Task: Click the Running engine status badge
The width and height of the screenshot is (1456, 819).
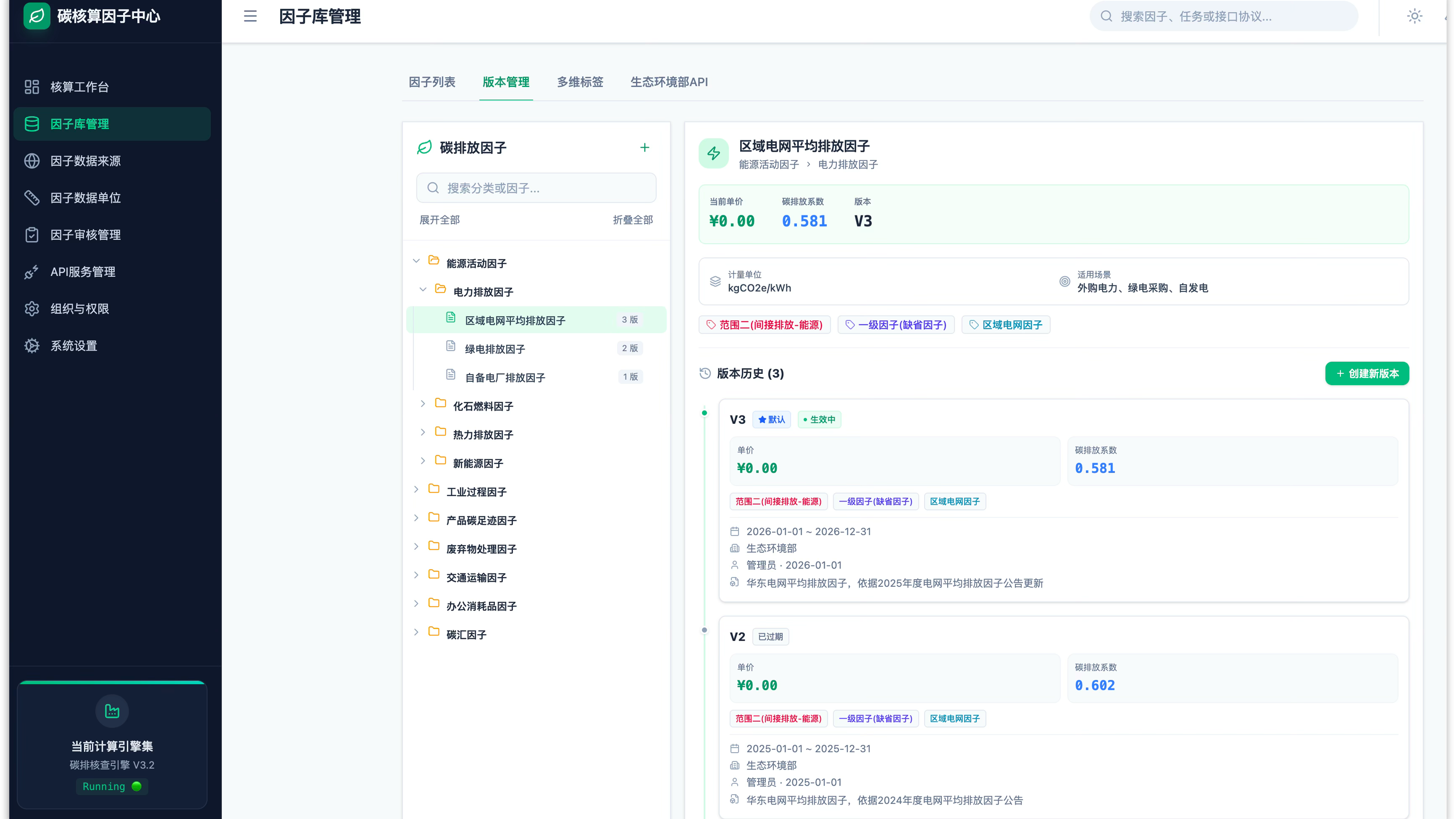Action: coord(112,786)
